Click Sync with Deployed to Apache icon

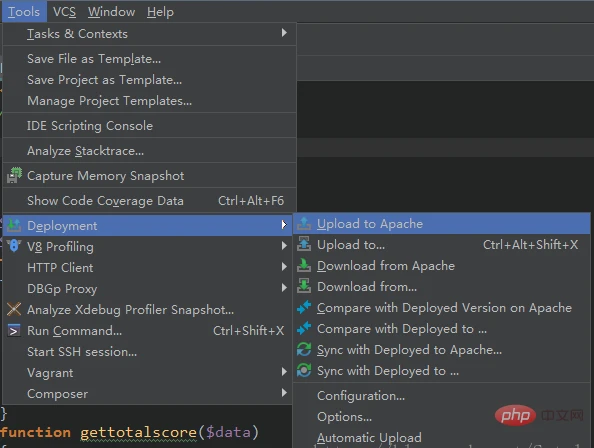304,350
